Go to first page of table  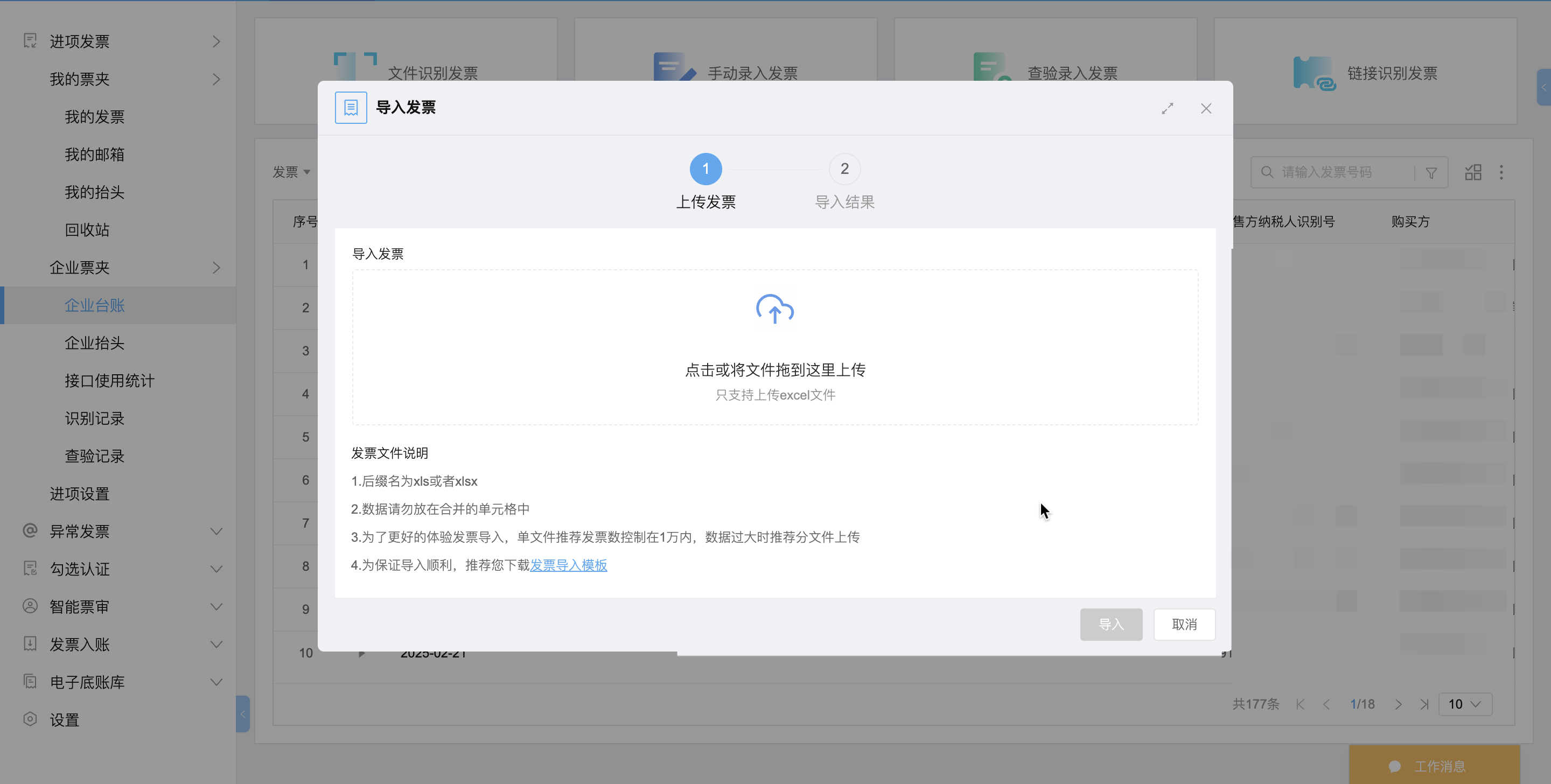[1301, 704]
